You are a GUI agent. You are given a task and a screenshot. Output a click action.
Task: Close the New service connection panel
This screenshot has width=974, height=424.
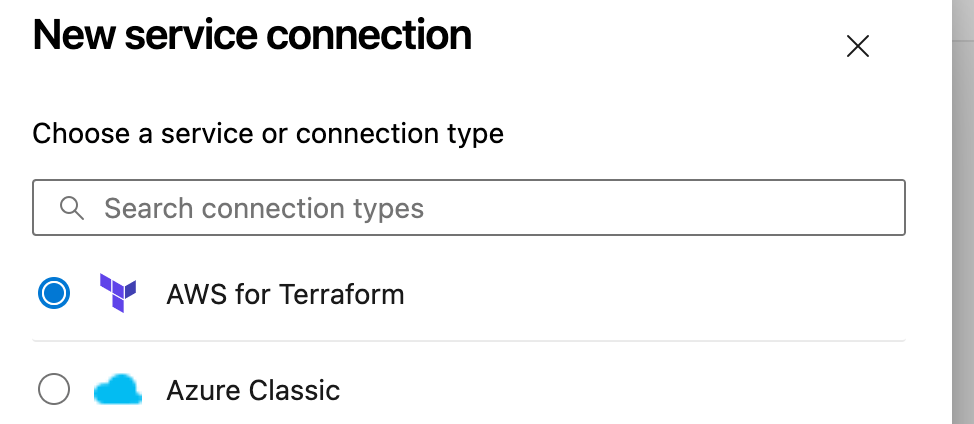pos(858,47)
